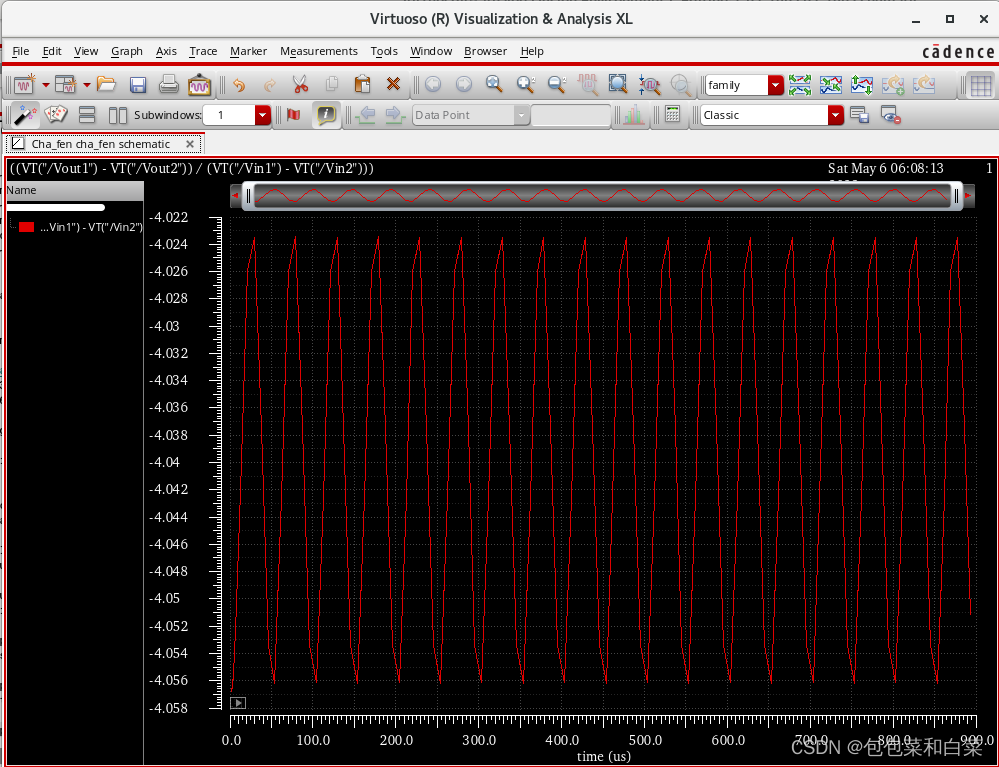Expand the new subwindow dropdown arrow
This screenshot has height=767, width=999.
point(87,84)
